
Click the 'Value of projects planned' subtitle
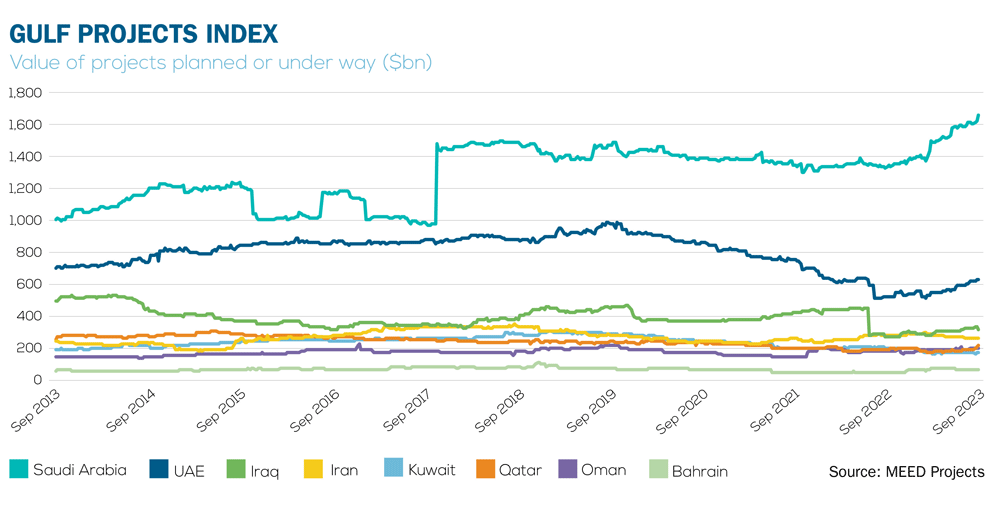point(220,63)
